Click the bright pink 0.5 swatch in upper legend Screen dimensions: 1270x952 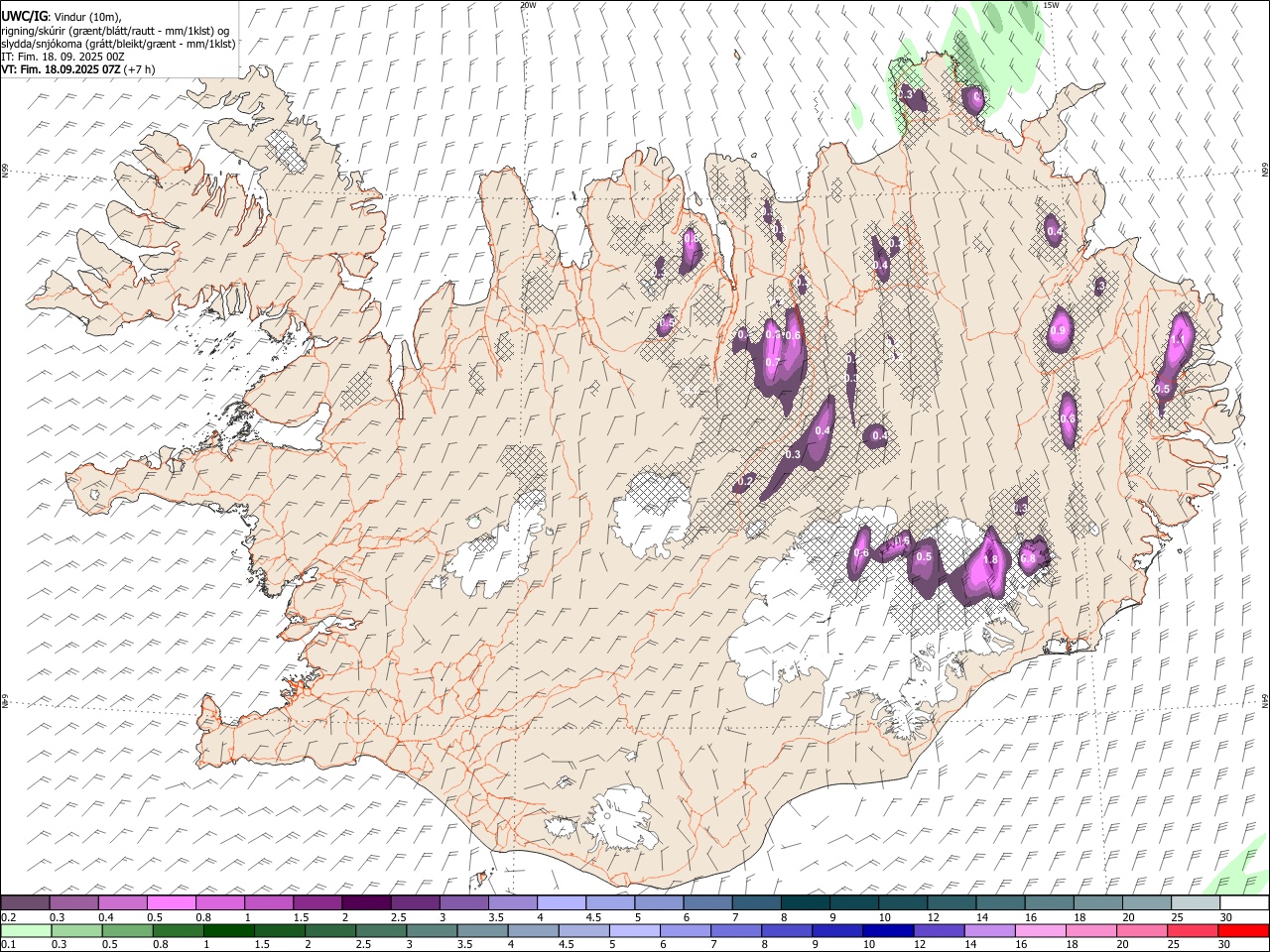click(171, 903)
